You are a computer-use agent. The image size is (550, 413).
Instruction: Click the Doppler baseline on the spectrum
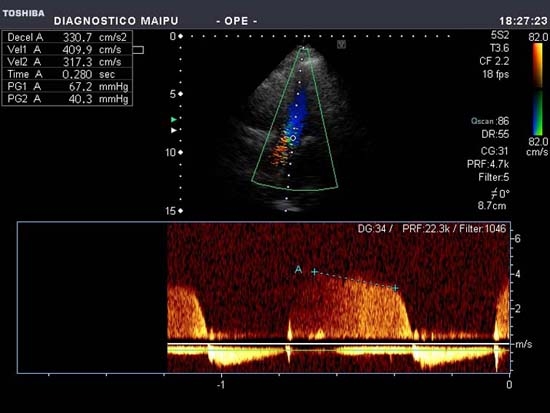click(338, 344)
